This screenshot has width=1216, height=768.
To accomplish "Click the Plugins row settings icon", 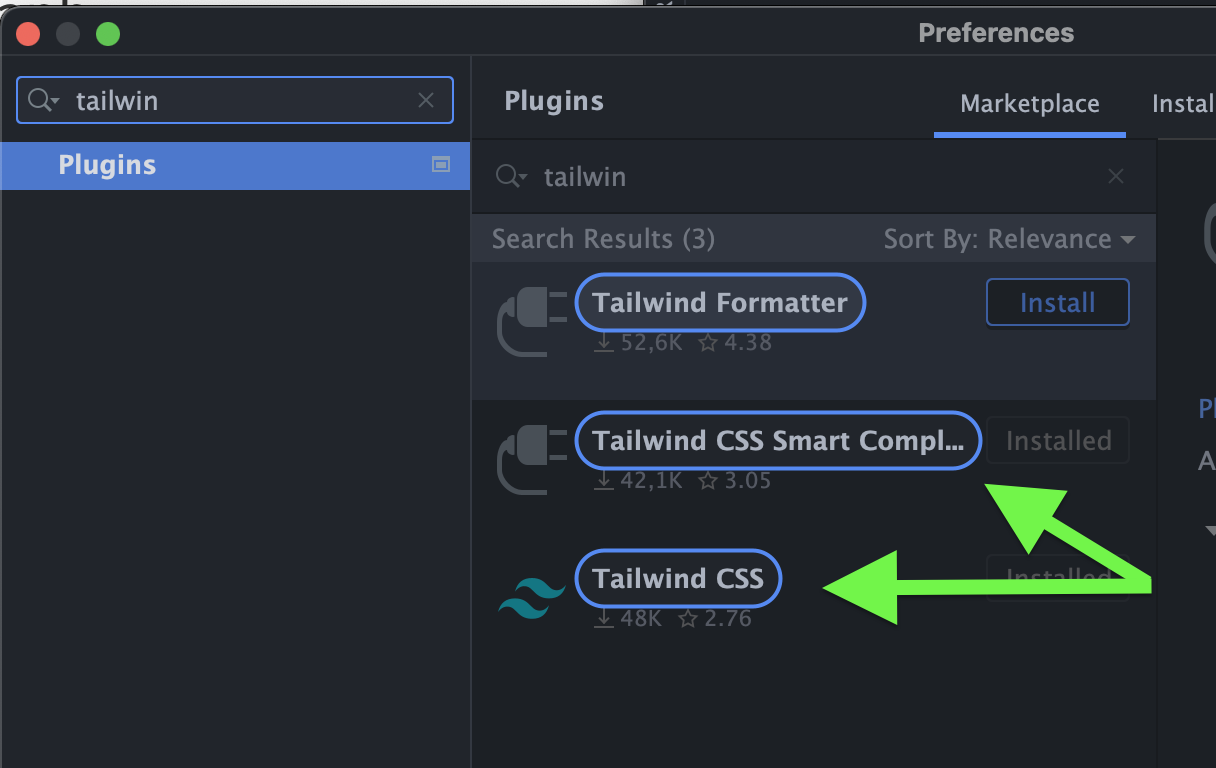I will [440, 164].
